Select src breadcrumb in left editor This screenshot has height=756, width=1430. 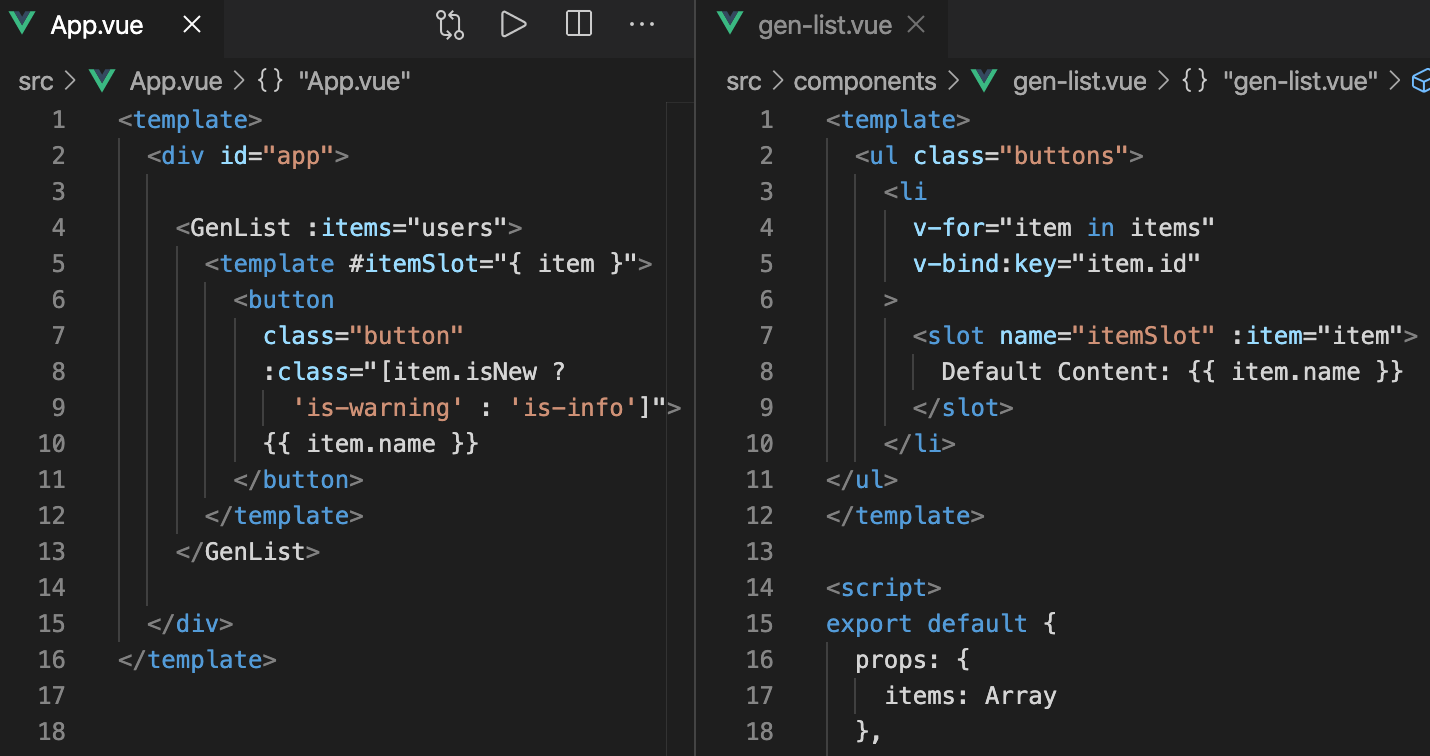click(35, 81)
